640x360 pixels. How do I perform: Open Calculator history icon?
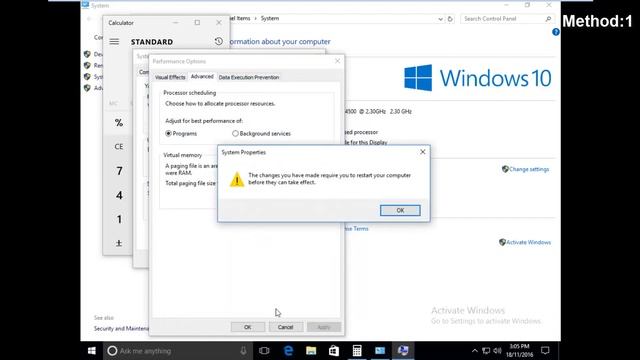tap(219, 41)
